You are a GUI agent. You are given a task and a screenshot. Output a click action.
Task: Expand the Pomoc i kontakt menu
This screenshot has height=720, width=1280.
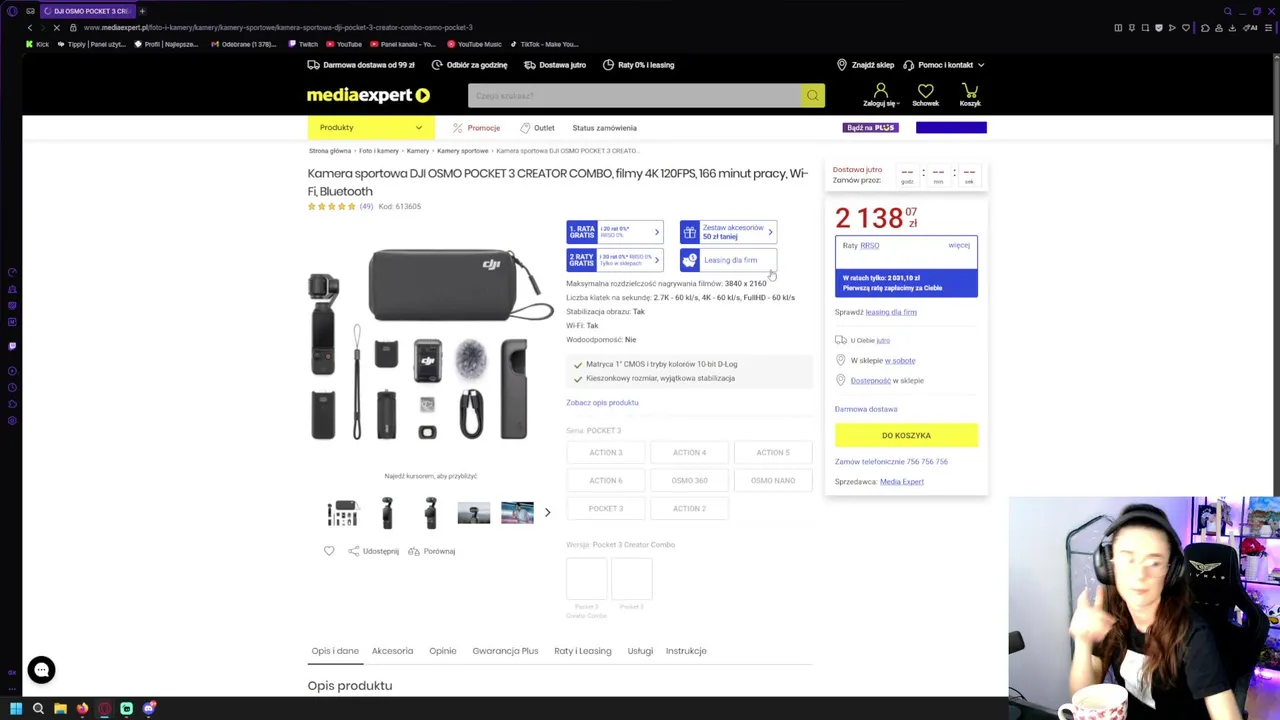(x=943, y=65)
